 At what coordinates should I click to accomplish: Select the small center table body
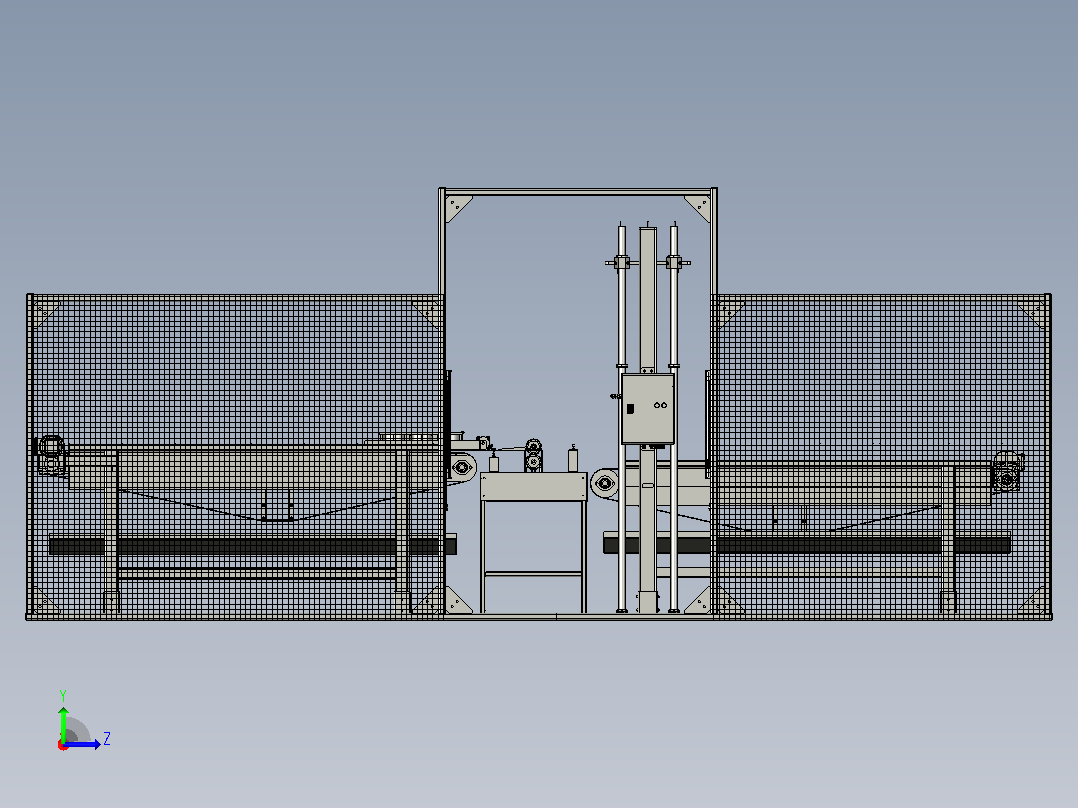[x=534, y=486]
